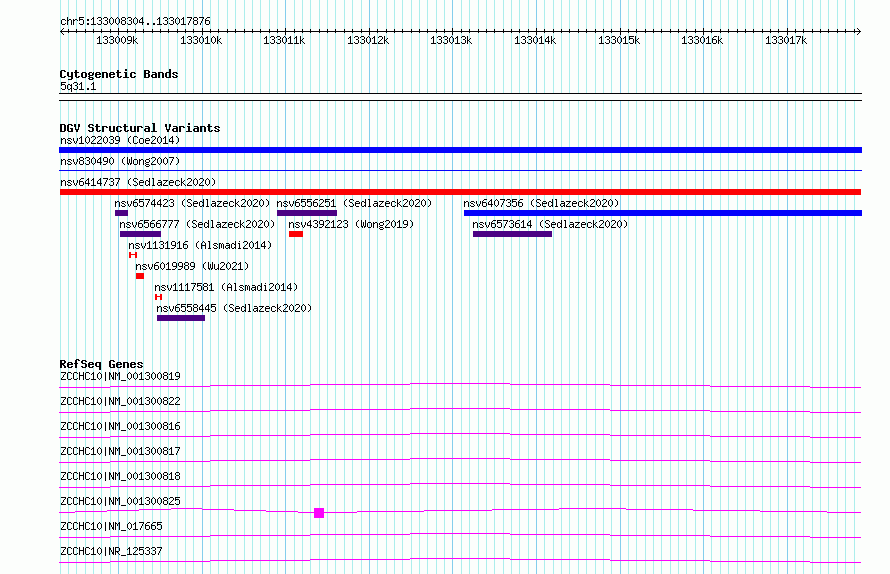This screenshot has height=574, width=890.
Task: Open the nsv6407356 (Sedlazeck2020) label
Action: (x=541, y=203)
